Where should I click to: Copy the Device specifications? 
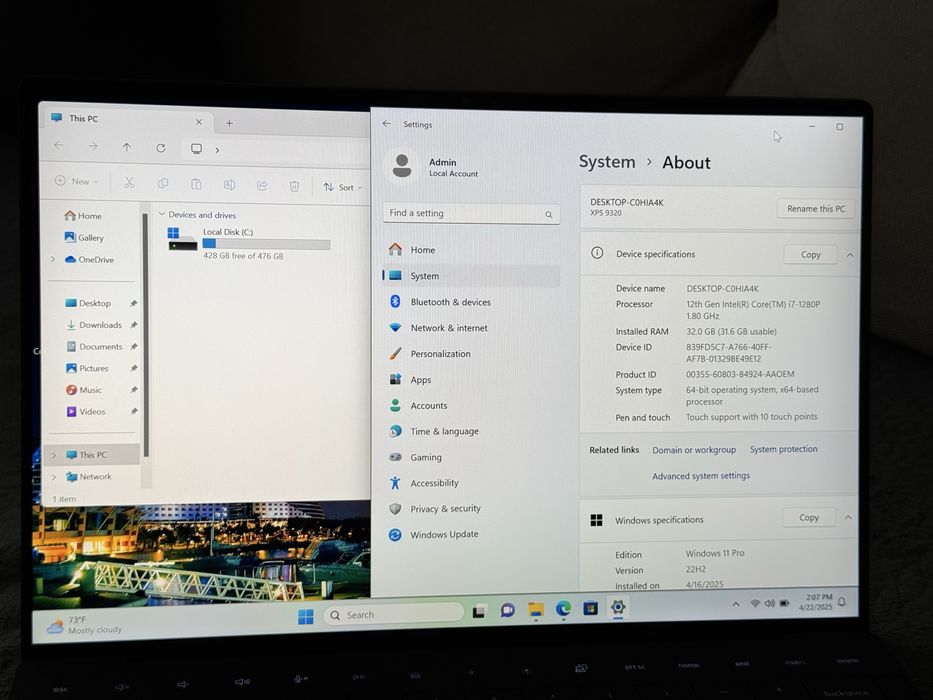click(810, 255)
